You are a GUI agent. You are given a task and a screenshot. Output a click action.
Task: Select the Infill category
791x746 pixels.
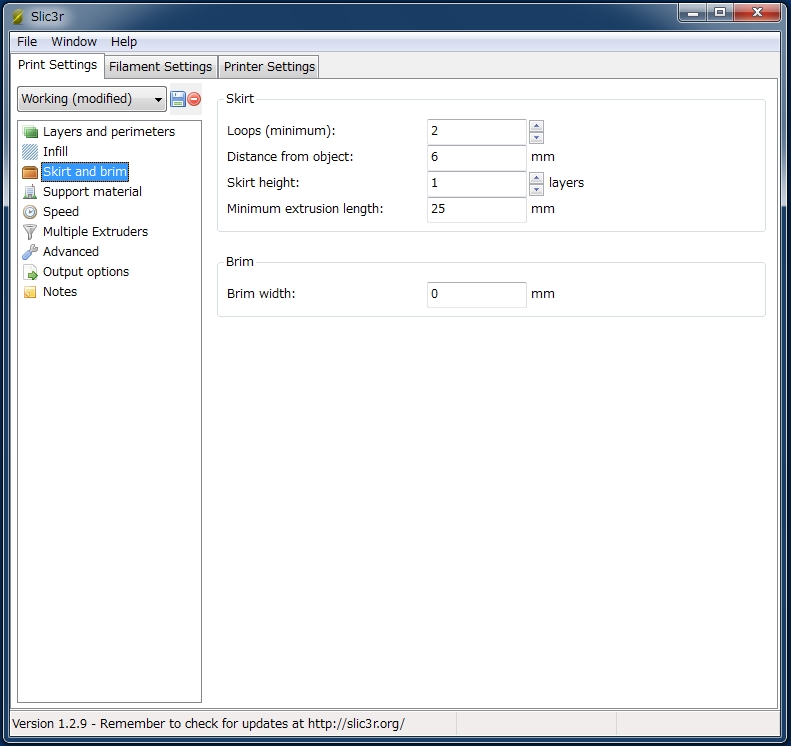(x=55, y=152)
